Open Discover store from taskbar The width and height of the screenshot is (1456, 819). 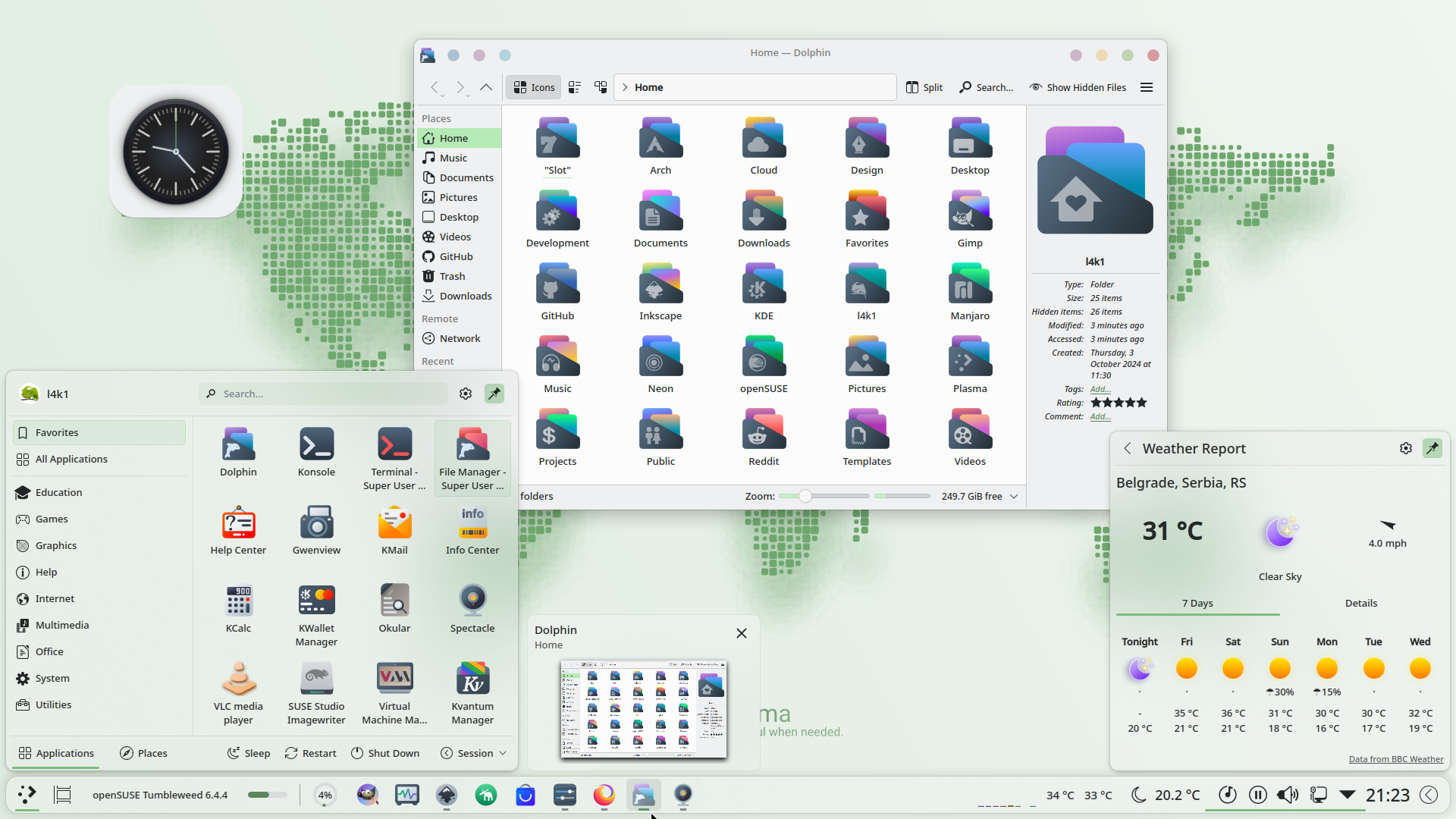[526, 795]
